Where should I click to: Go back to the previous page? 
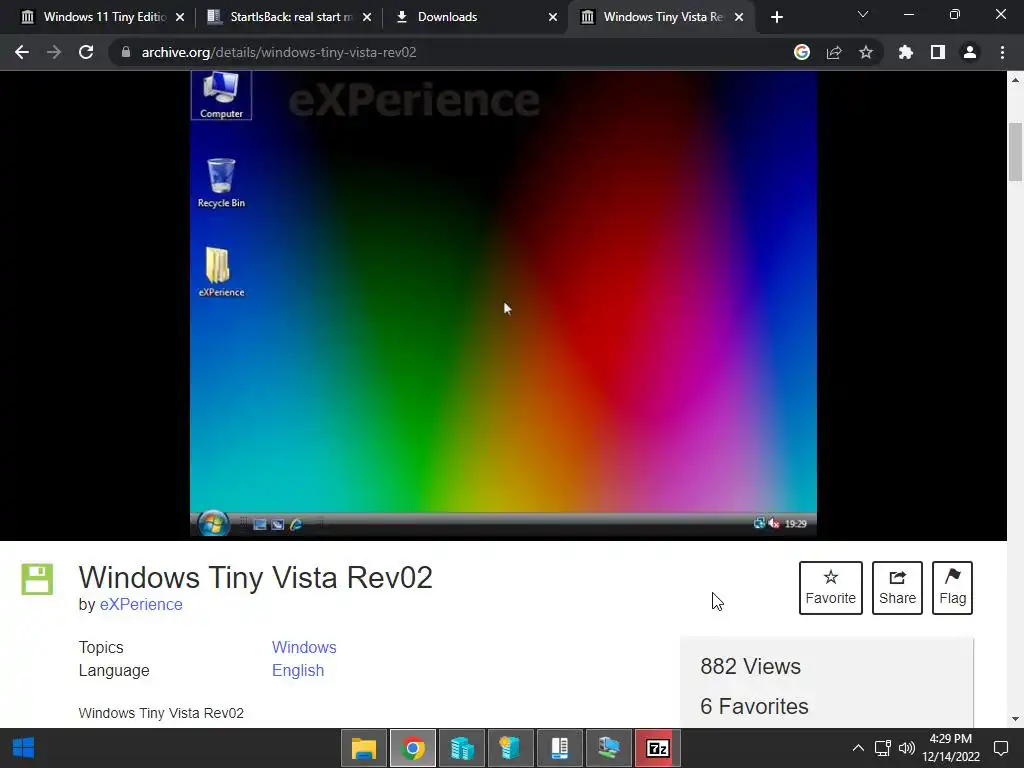click(x=22, y=52)
